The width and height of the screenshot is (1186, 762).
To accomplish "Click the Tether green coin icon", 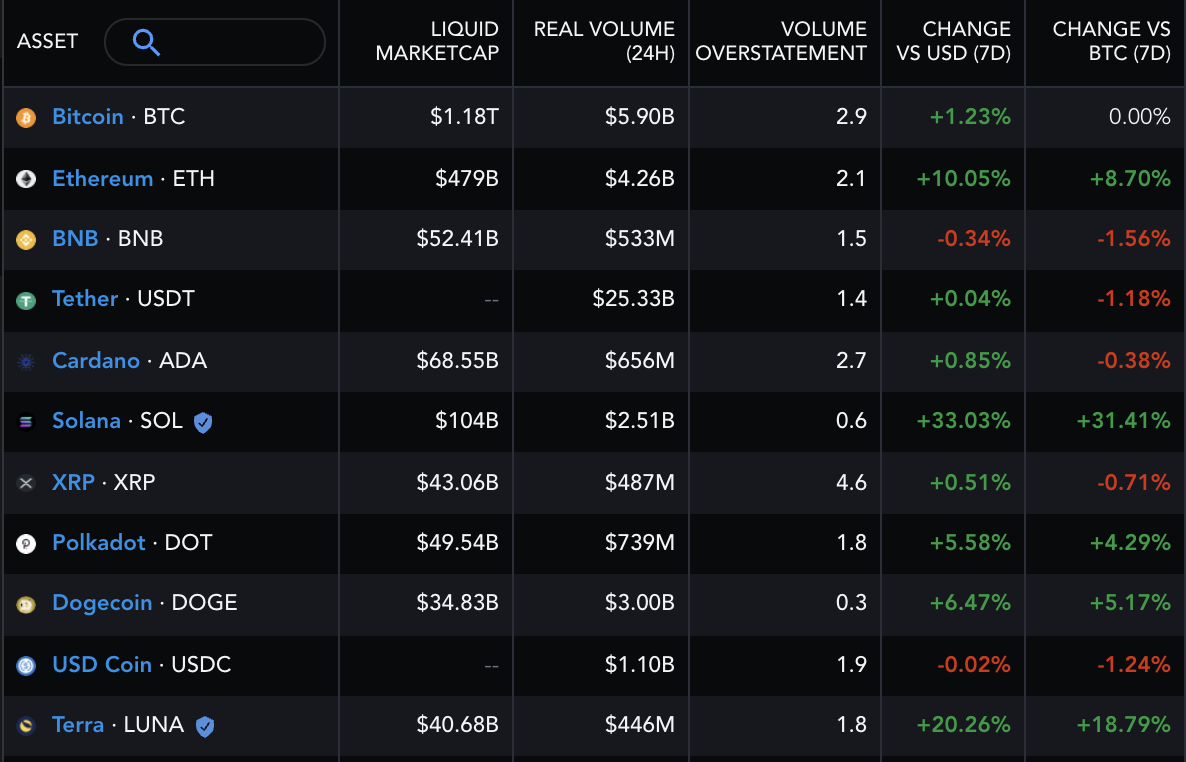I will 26,300.
